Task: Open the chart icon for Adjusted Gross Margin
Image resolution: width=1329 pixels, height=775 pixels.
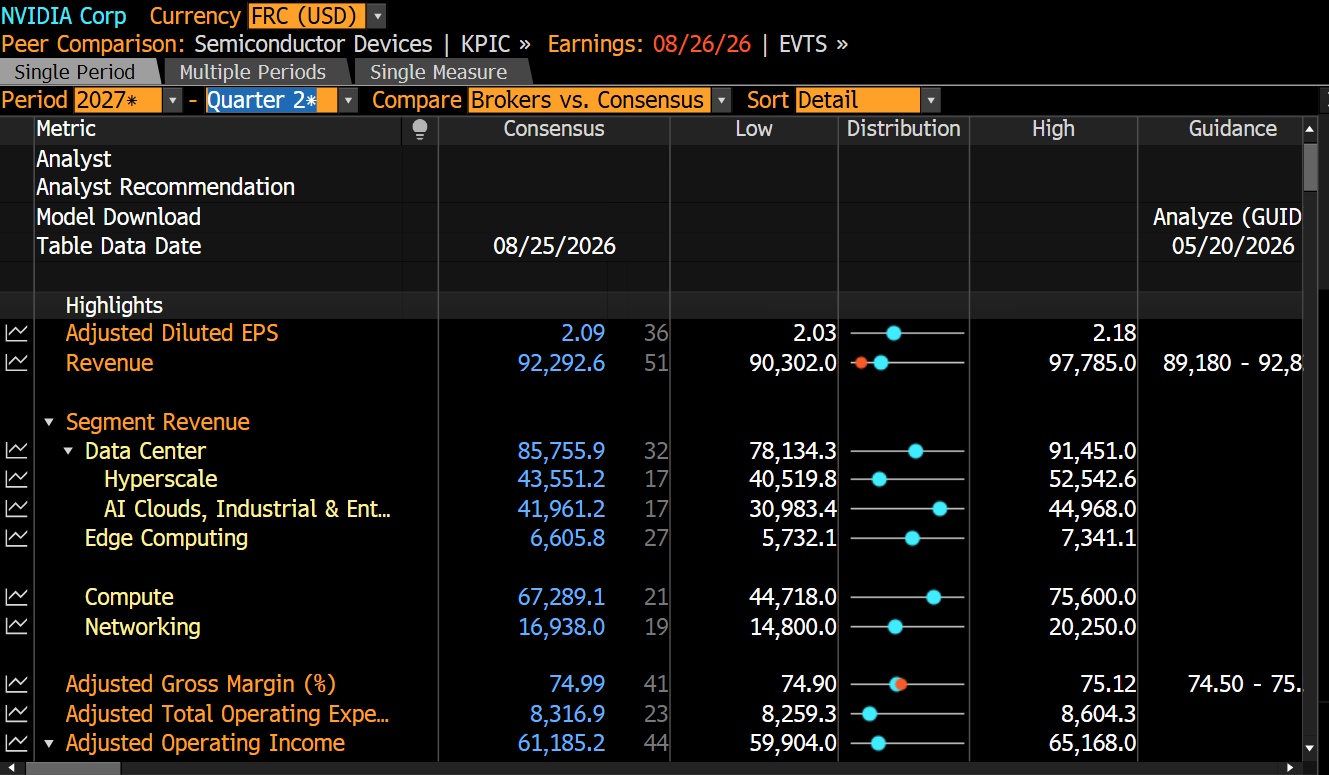Action: 16,684
